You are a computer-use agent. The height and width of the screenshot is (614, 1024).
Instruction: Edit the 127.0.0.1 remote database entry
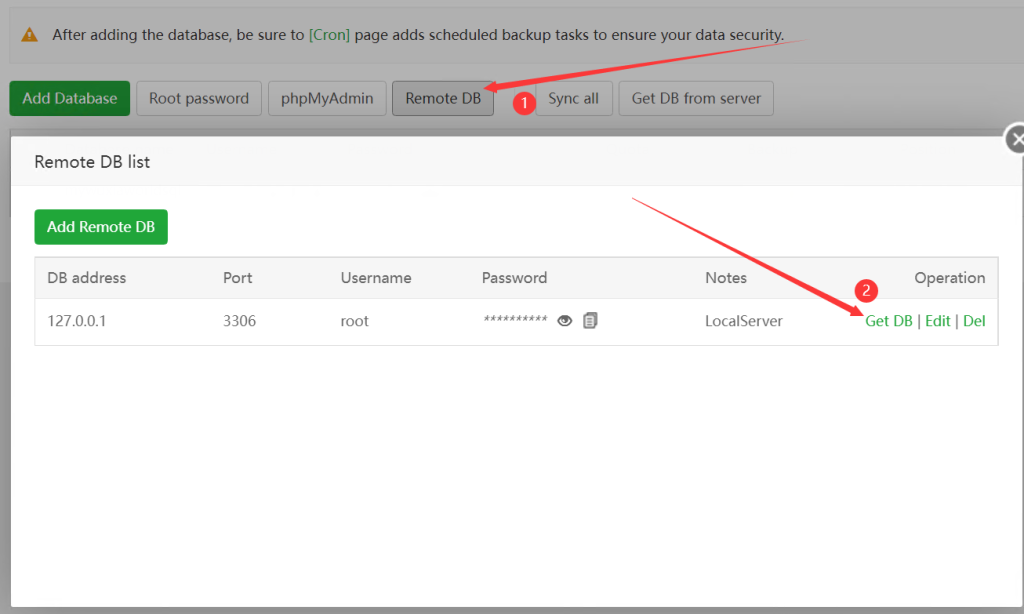(x=937, y=321)
